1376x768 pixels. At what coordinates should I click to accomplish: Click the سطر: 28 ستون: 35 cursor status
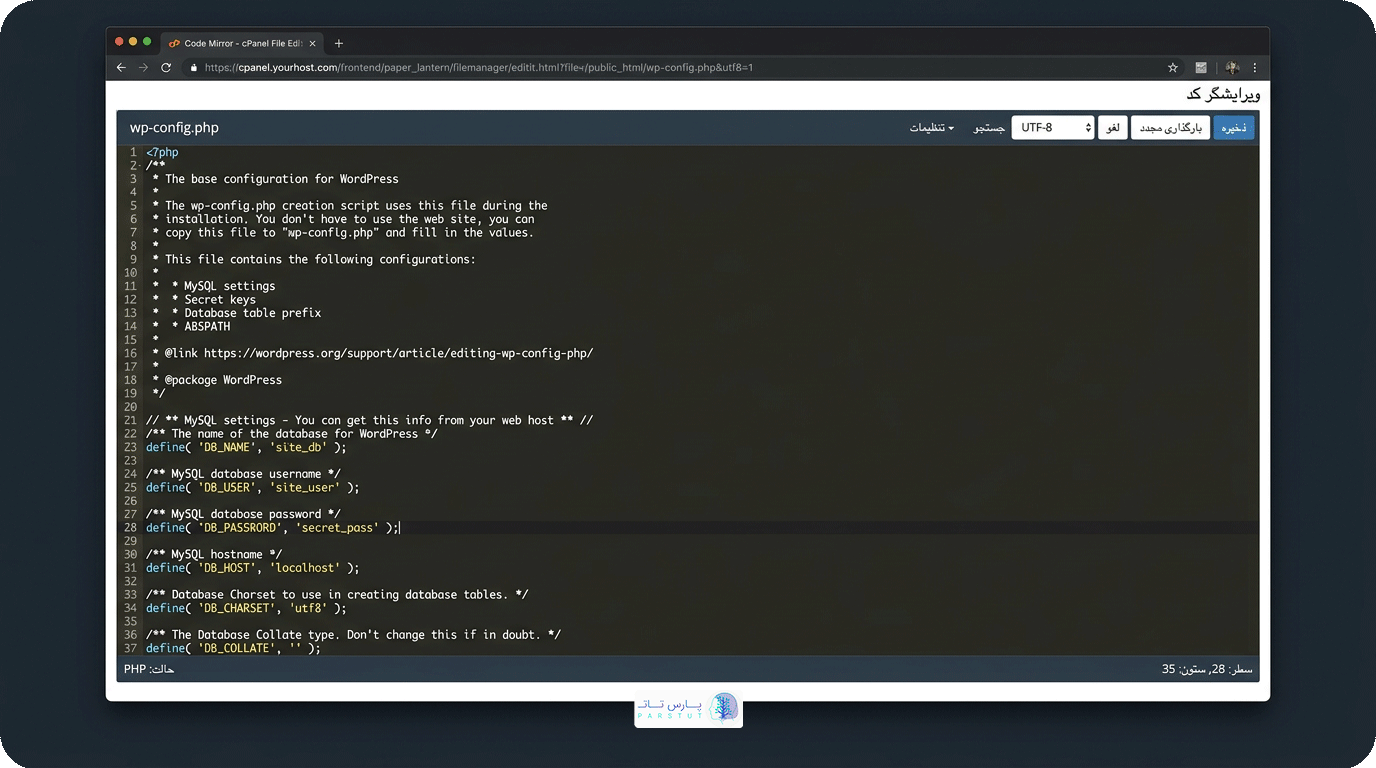pos(1207,669)
